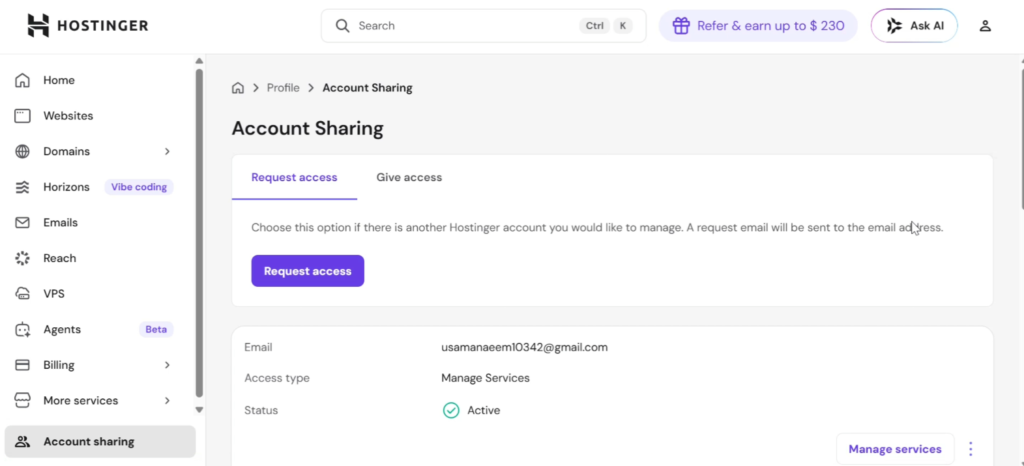Switch to the Give access tab

[x=409, y=178]
